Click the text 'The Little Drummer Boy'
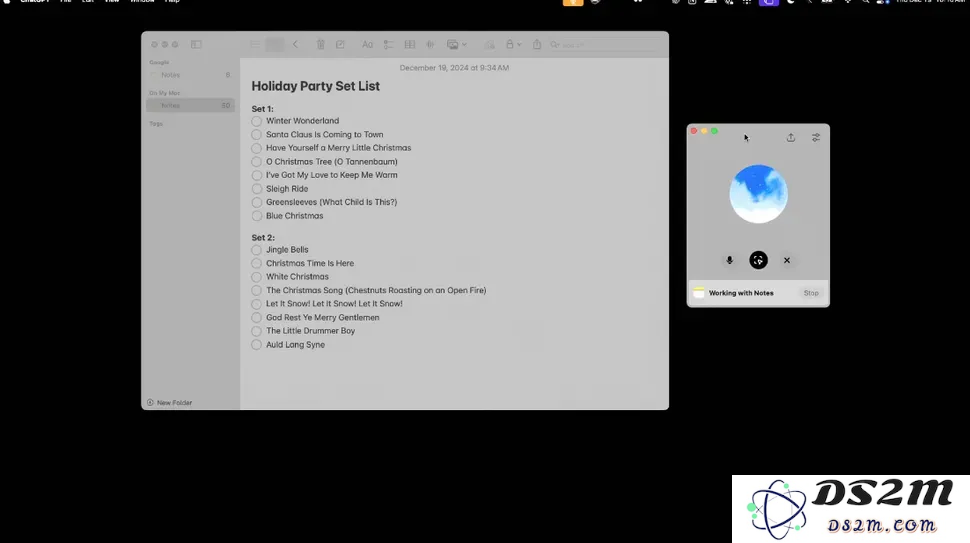The height and width of the screenshot is (543, 970). pos(311,331)
